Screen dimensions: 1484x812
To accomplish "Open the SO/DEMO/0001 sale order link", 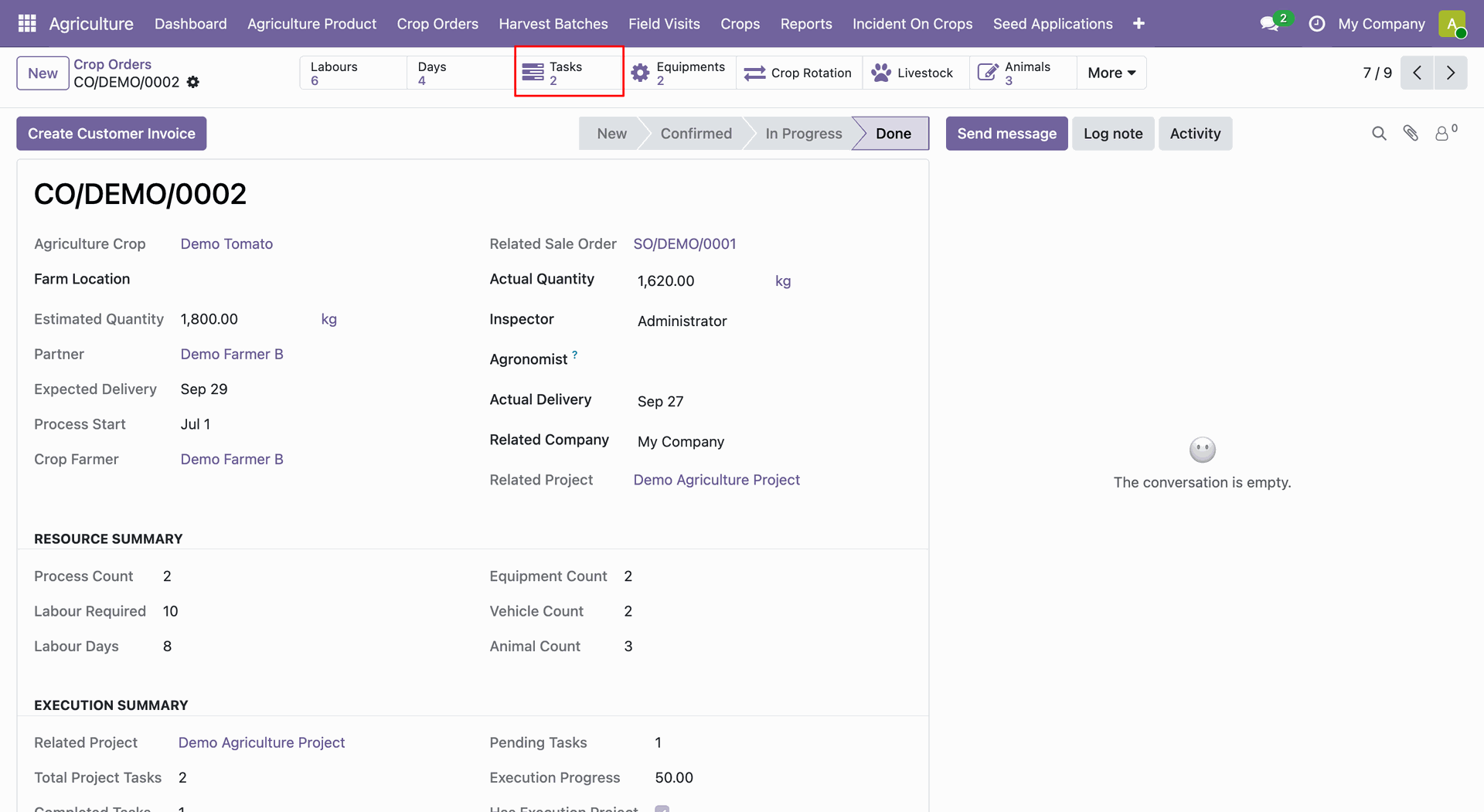I will [x=685, y=244].
